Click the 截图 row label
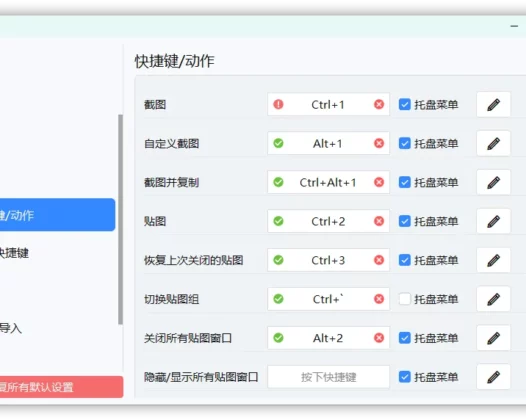This screenshot has height=420, width=526. 155,105
